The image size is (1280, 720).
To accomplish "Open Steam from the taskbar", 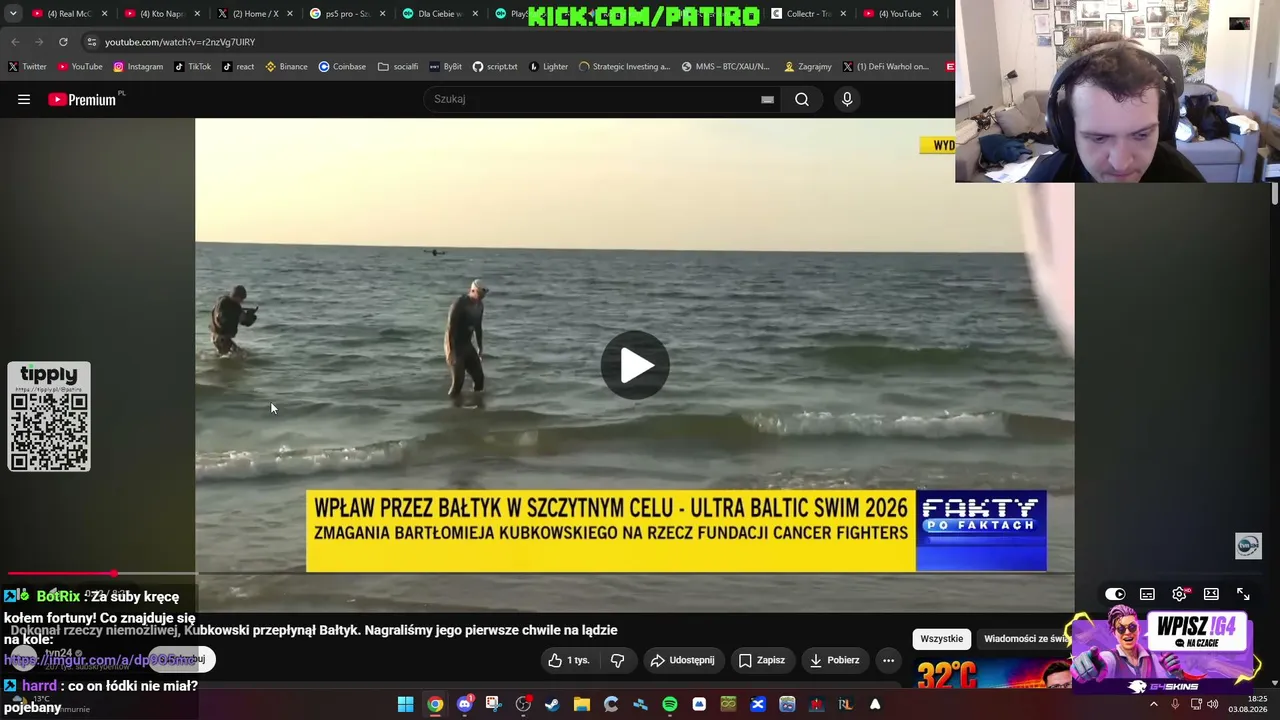I will (552, 705).
